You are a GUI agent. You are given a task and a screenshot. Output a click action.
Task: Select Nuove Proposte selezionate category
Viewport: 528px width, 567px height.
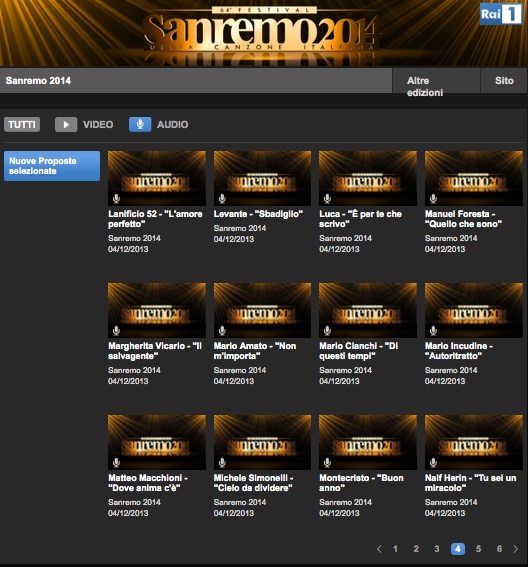click(x=52, y=166)
